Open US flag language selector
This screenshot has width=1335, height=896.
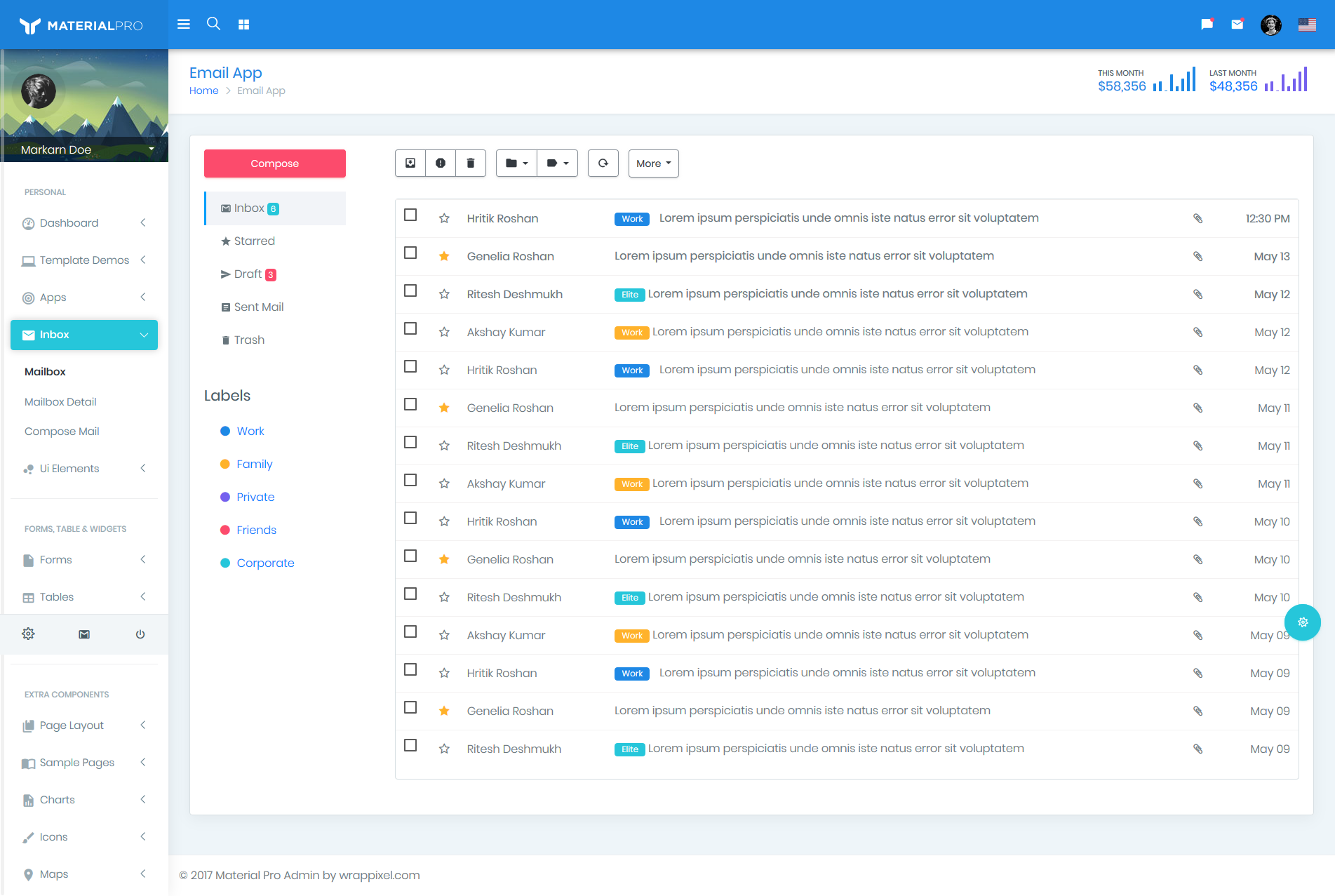pos(1306,25)
